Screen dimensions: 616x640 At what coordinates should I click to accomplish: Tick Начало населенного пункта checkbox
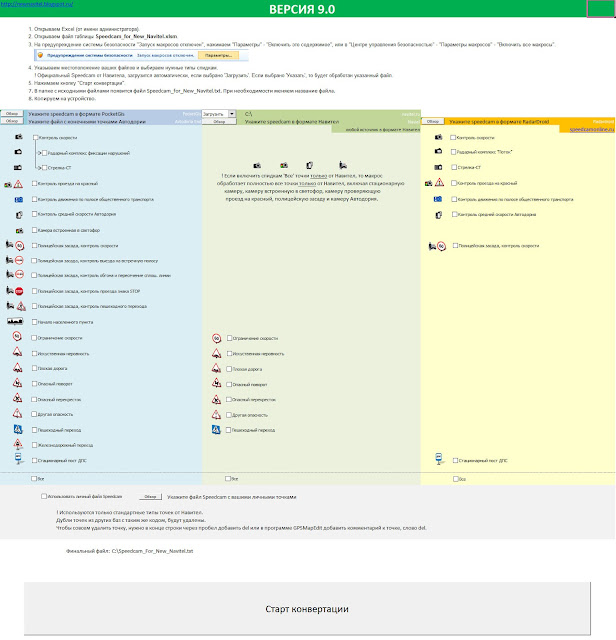tap(34, 322)
